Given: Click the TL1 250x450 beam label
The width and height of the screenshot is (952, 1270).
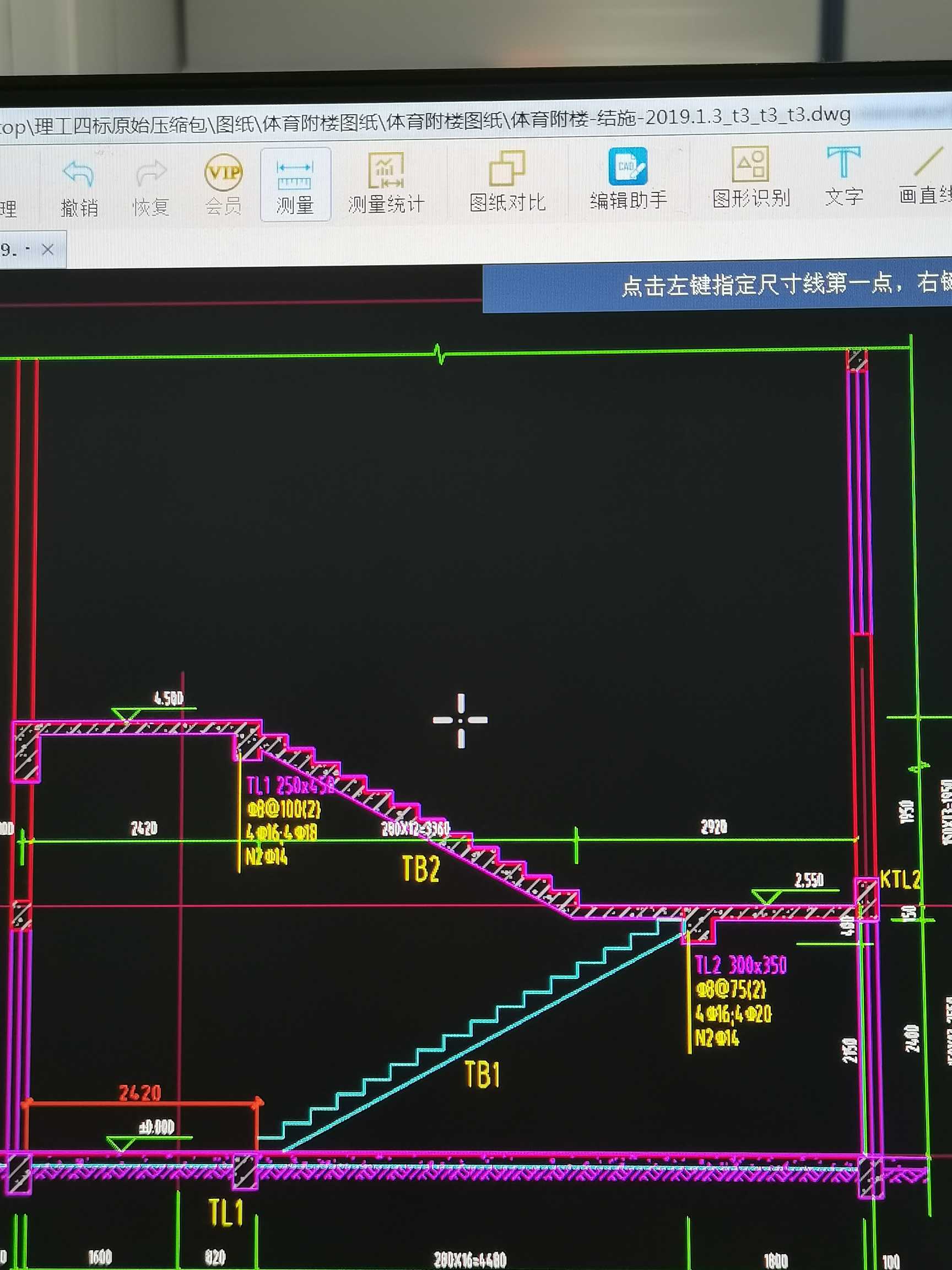Looking at the screenshot, I should click(x=291, y=785).
